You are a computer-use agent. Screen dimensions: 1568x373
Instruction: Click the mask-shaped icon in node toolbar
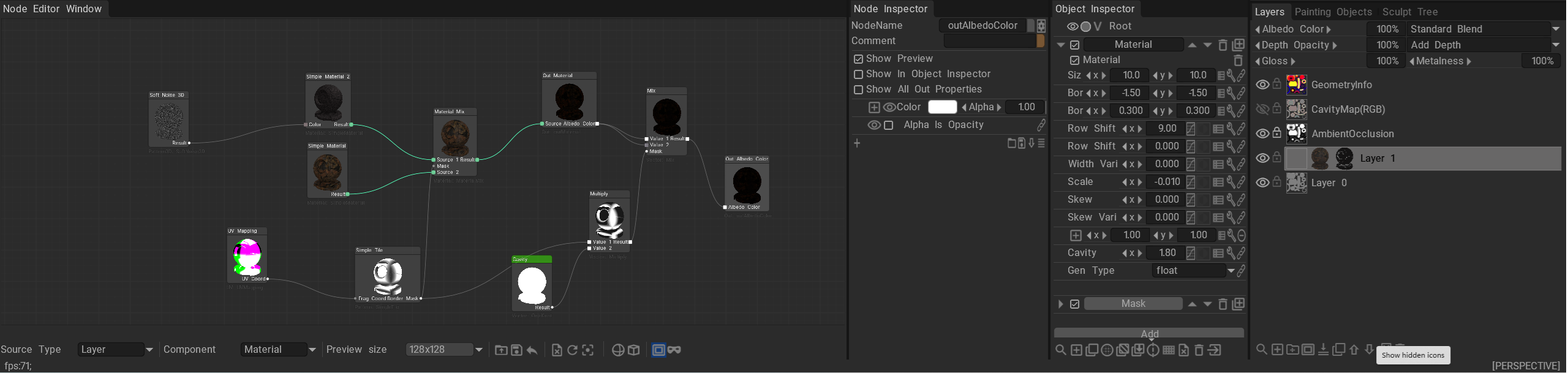coord(674,350)
